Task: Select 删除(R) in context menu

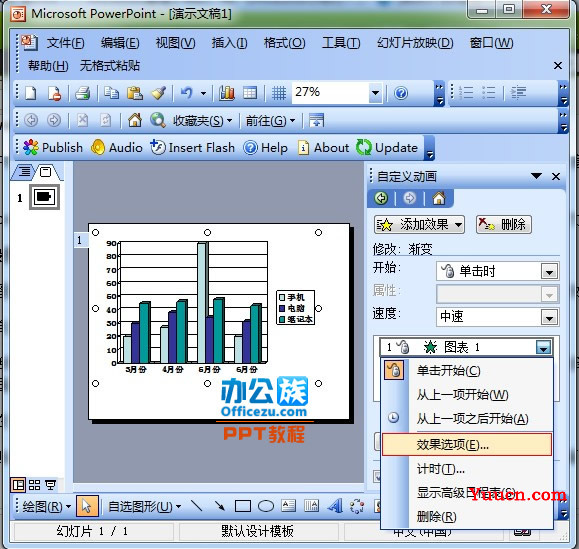Action: tap(467, 517)
